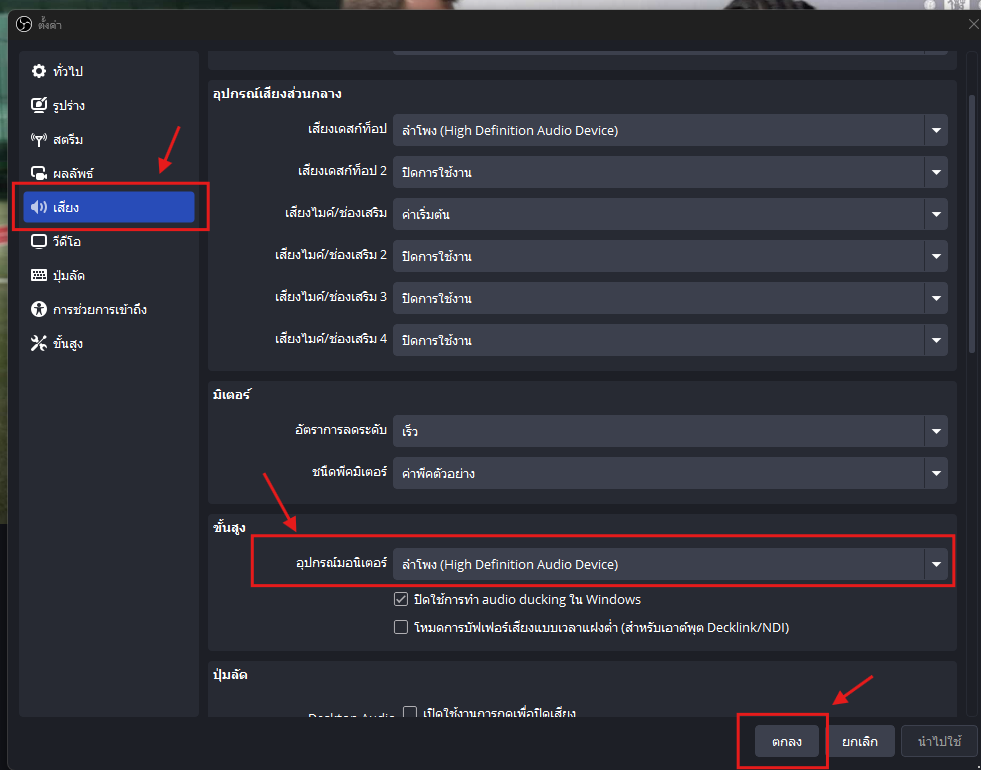Click the keyboard icon beside ปุ่มลัด
981x770 pixels.
pyautogui.click(x=39, y=275)
